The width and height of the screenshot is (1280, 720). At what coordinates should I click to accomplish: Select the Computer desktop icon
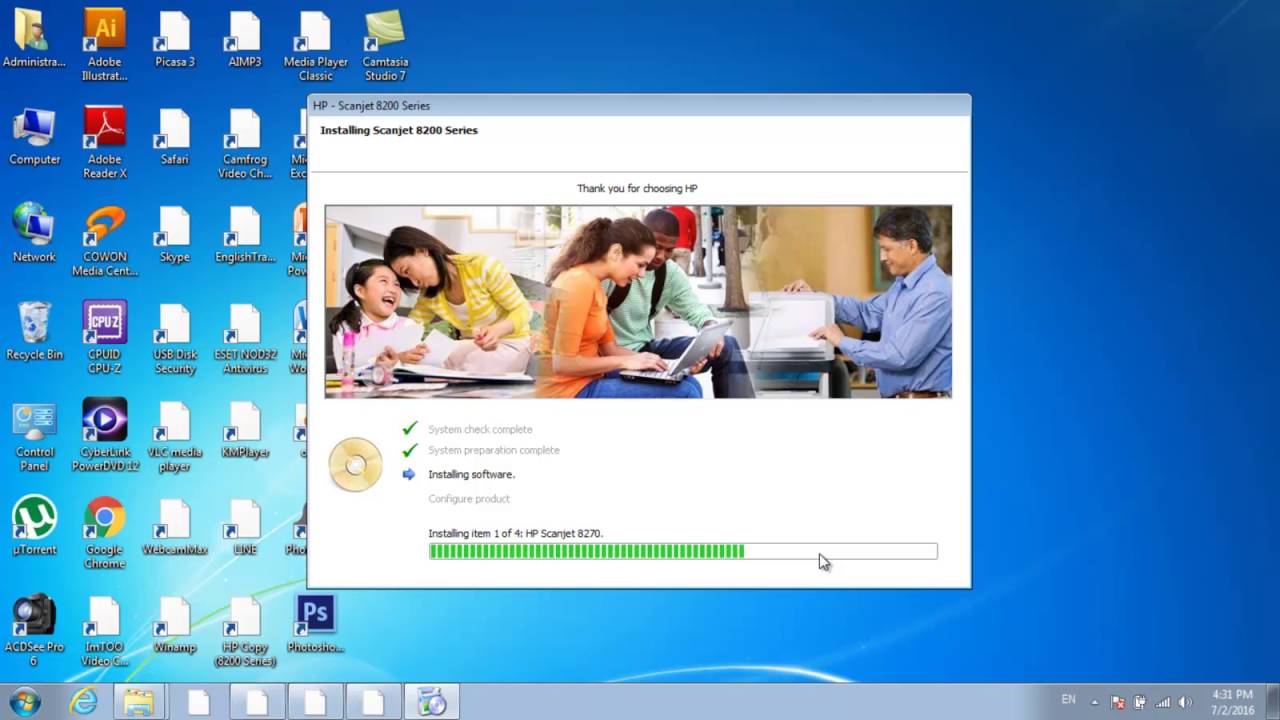[34, 137]
